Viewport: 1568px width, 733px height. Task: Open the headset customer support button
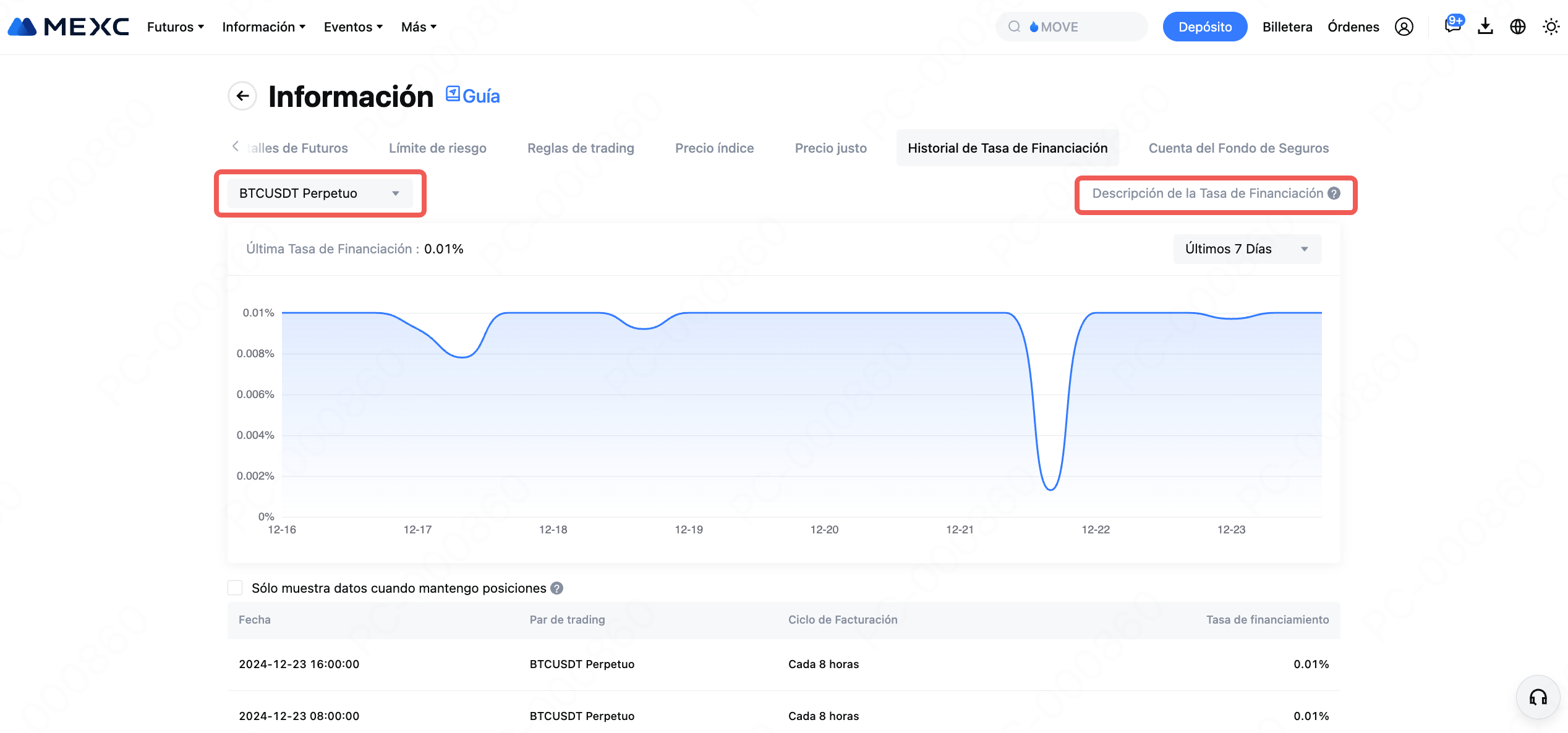click(x=1538, y=697)
